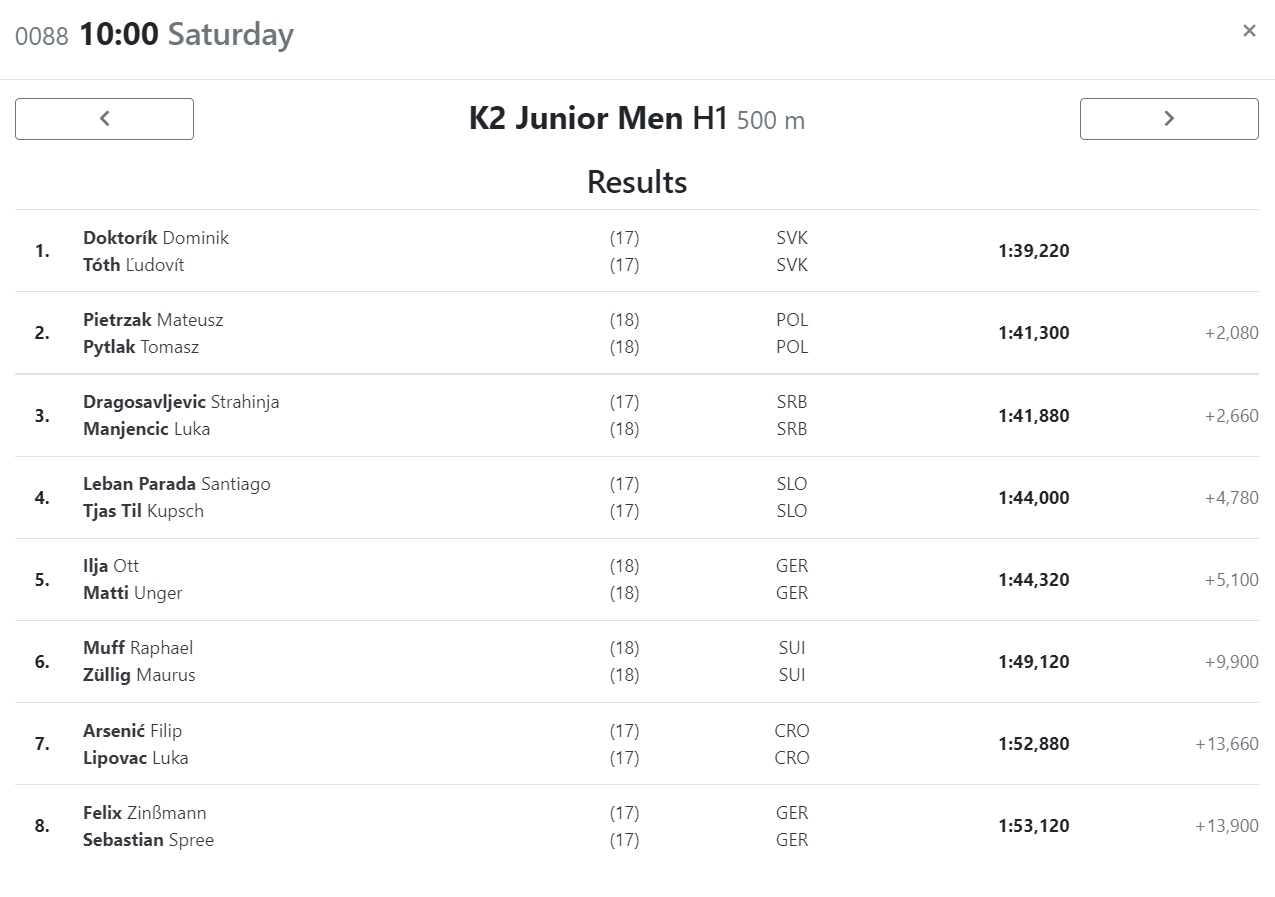1275x897 pixels.
Task: Select the Ilja Ott entry
Action: 111,566
